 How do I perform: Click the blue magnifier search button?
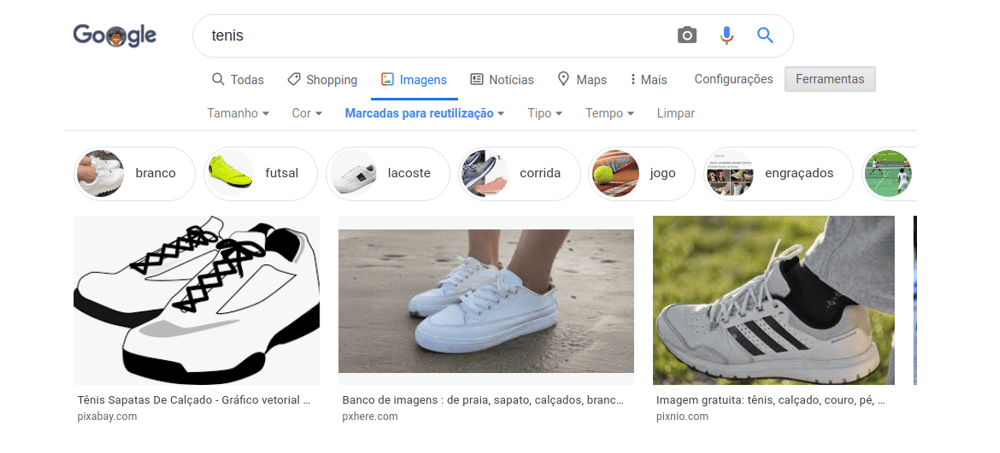(765, 35)
